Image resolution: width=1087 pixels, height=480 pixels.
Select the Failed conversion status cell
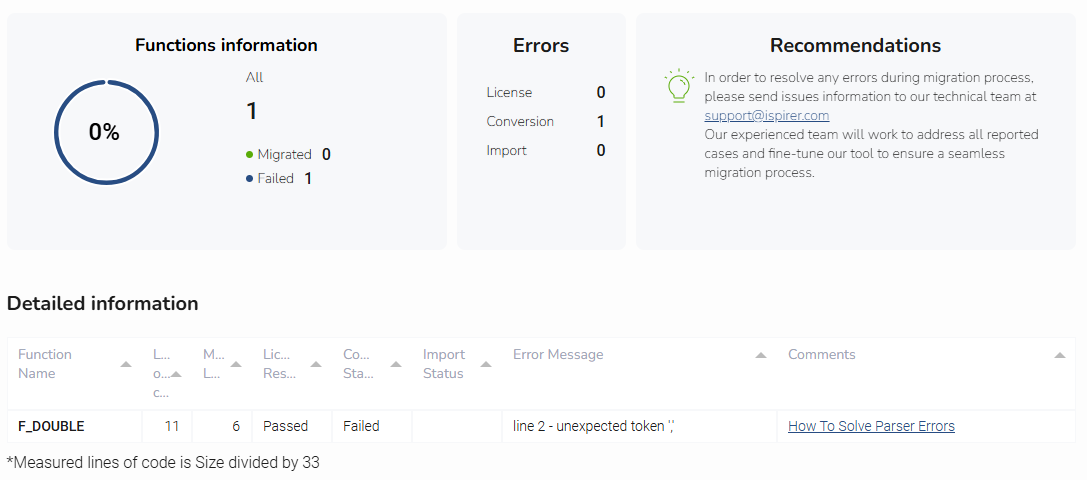(361, 426)
